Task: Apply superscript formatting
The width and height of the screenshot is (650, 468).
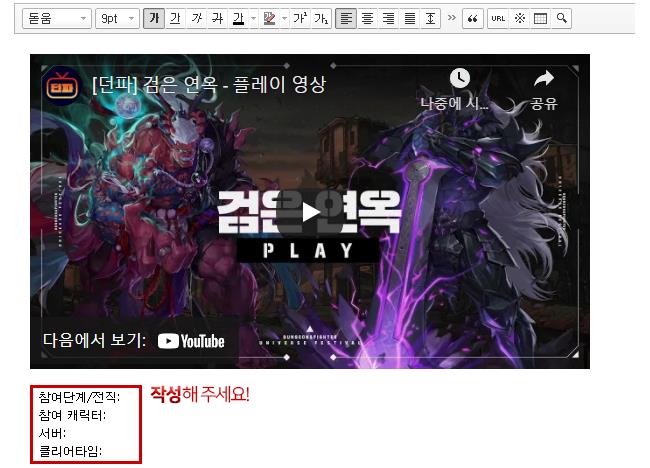Action: [x=300, y=19]
